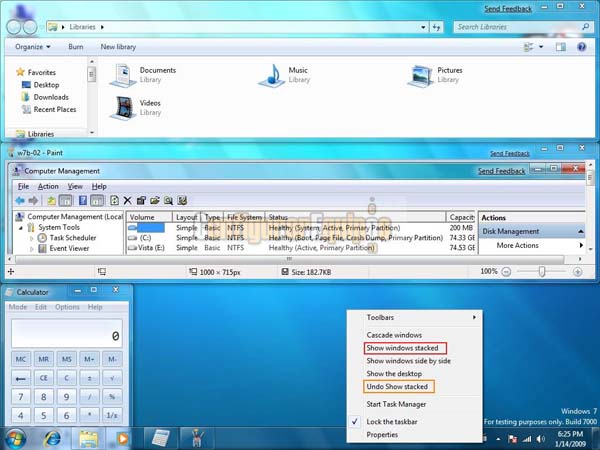Click the Delete X icon in Computer Management toolbar
This screenshot has height=450, width=600.
(127, 200)
